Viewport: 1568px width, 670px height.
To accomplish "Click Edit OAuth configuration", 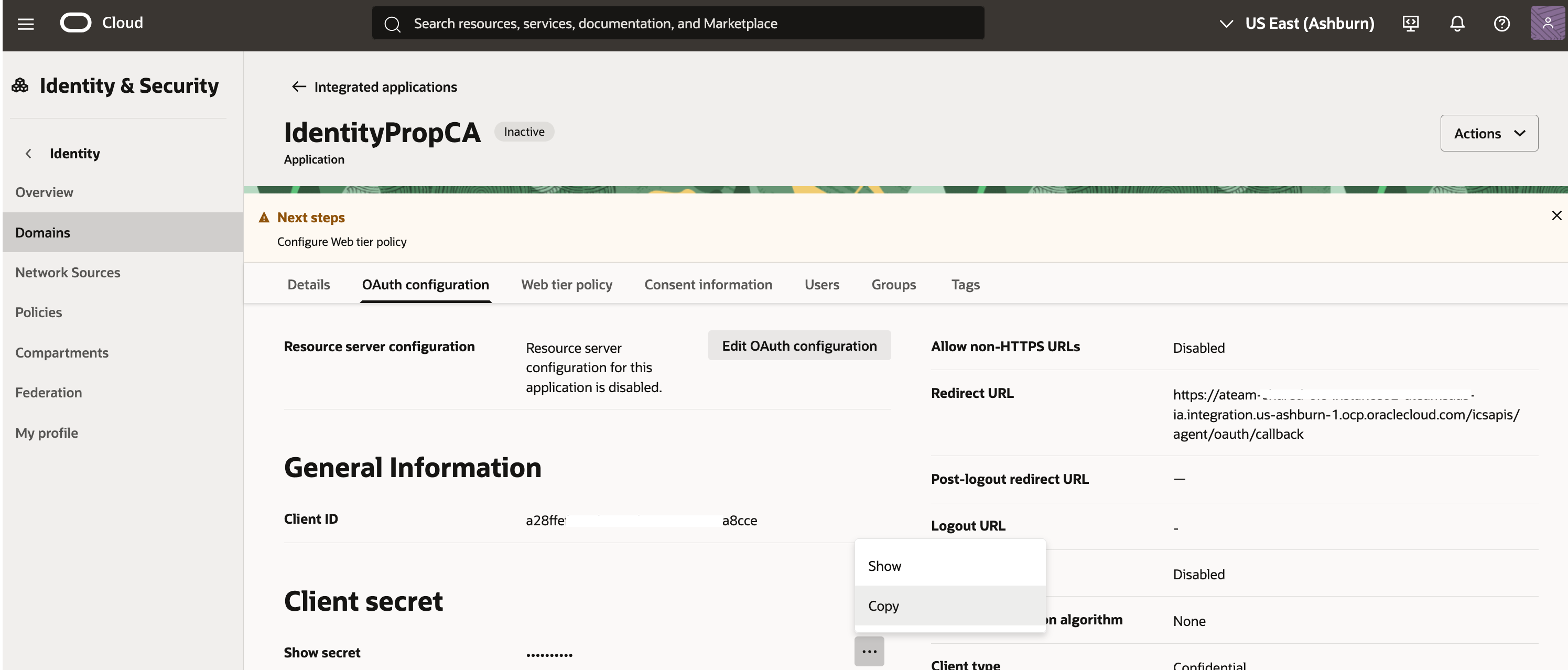I will (x=798, y=345).
